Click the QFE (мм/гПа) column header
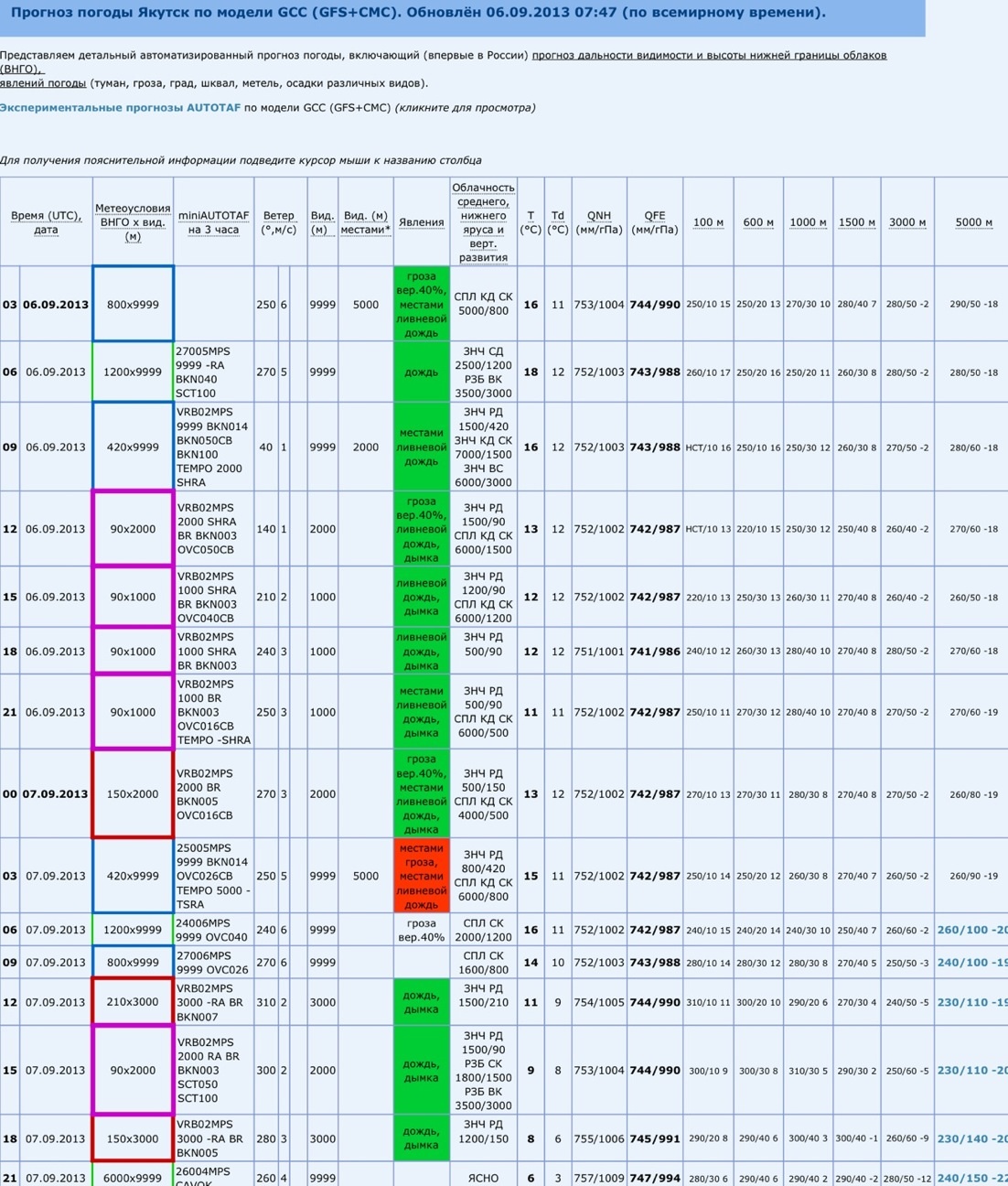 654,222
